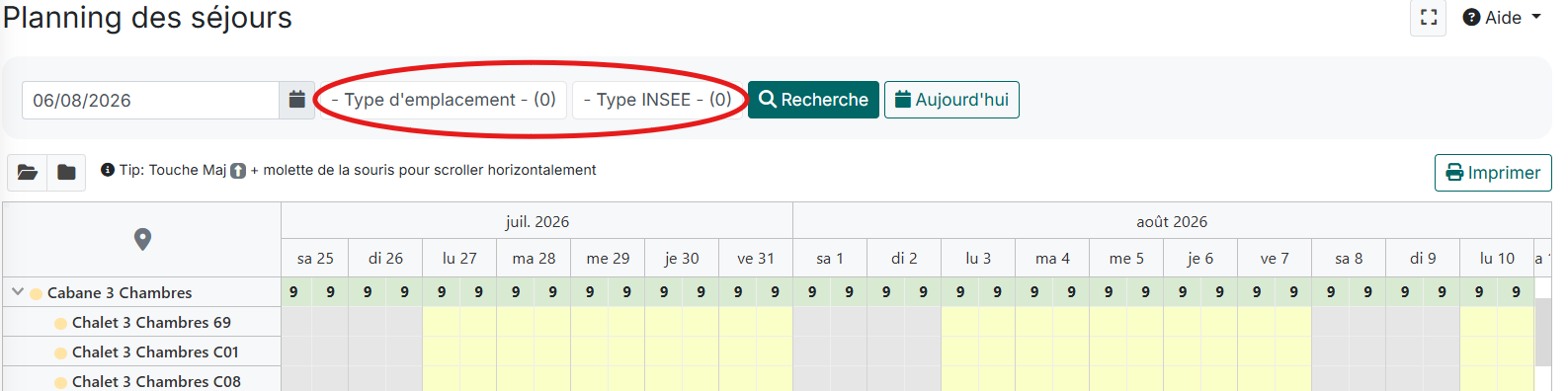The image size is (1568, 391).
Task: Click the lu 10 day header
Action: coord(1497,259)
